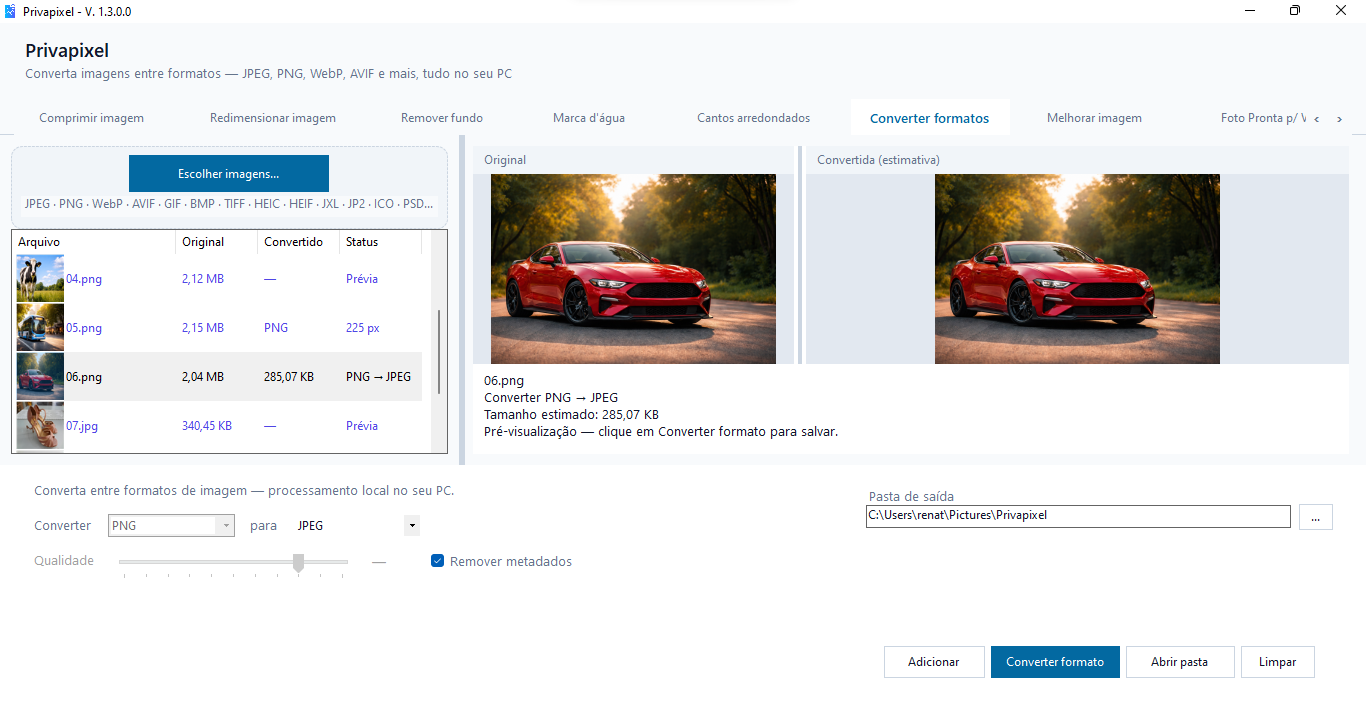Click the PNG converted cell of 05.png
Screen dimensions: 1366x718
coord(276,328)
